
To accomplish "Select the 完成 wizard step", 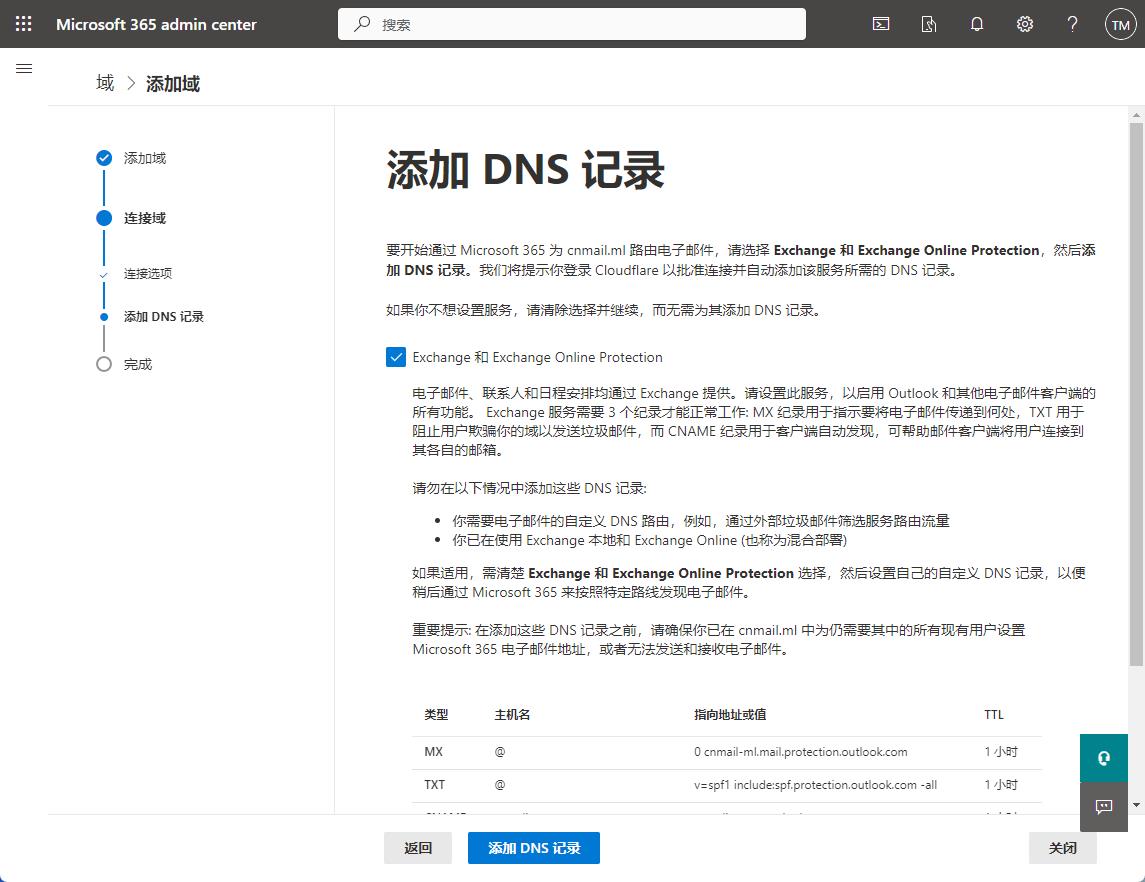I will pos(124,364).
